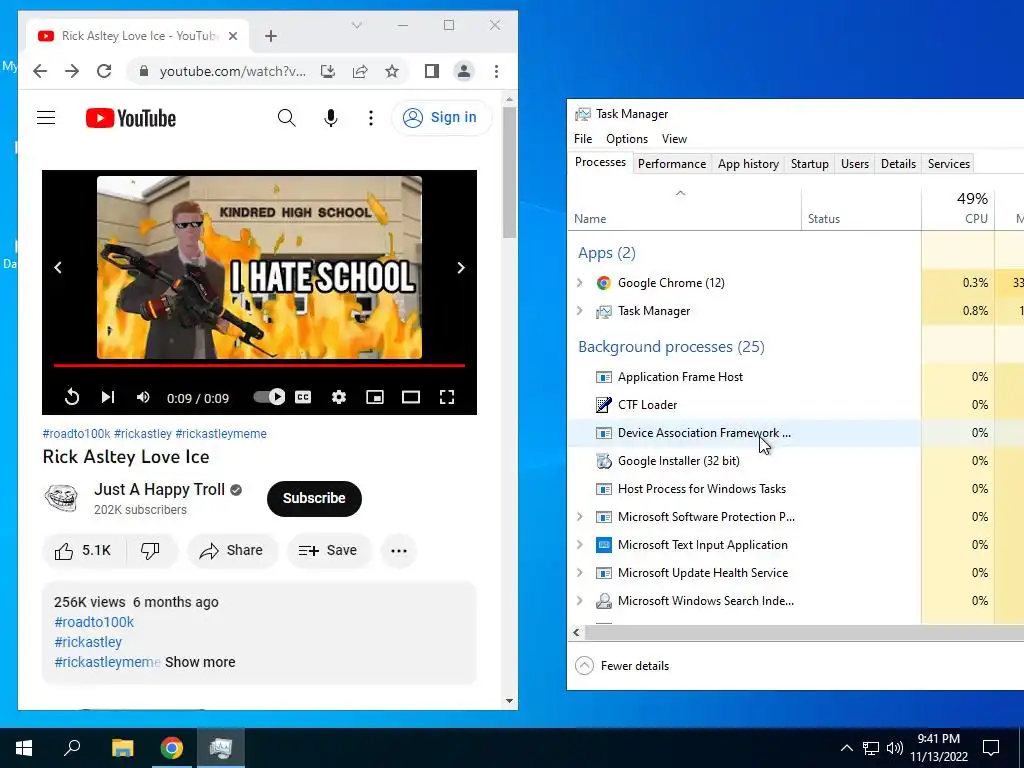Screen dimensions: 1024x768
Task: Bookmark this page with star icon
Action: click(x=392, y=71)
